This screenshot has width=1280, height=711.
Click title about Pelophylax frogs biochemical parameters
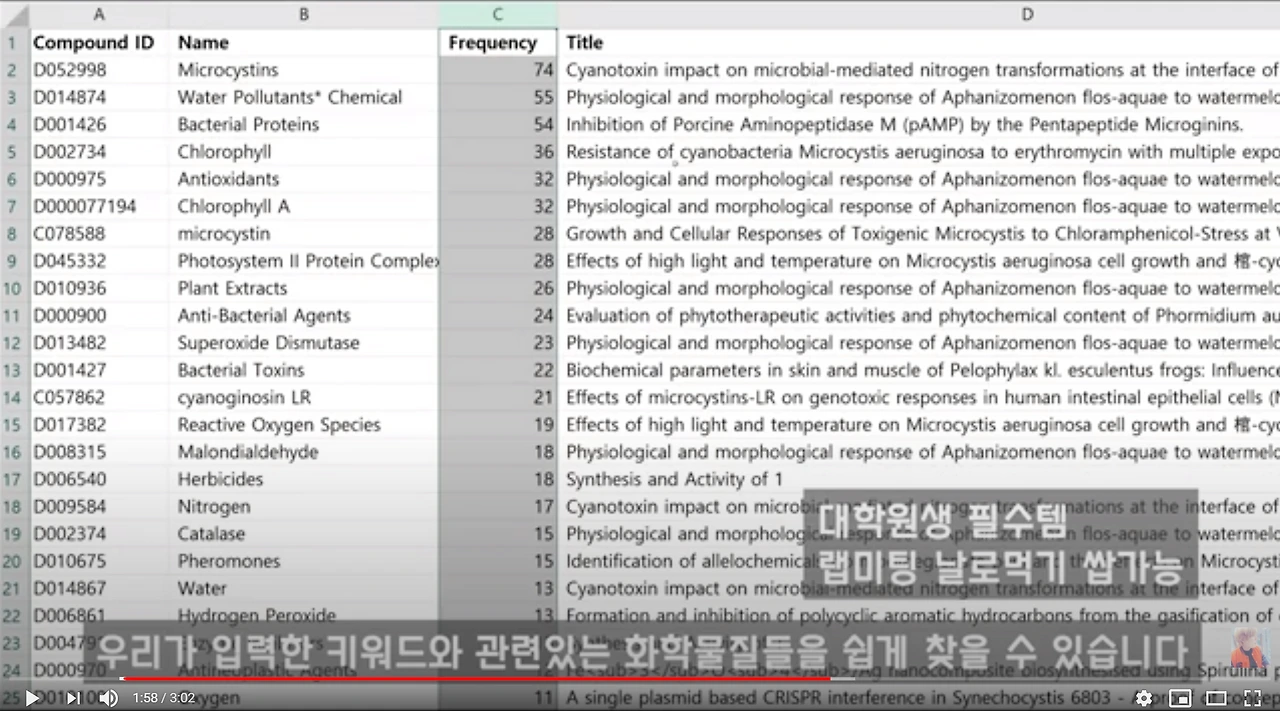(922, 370)
